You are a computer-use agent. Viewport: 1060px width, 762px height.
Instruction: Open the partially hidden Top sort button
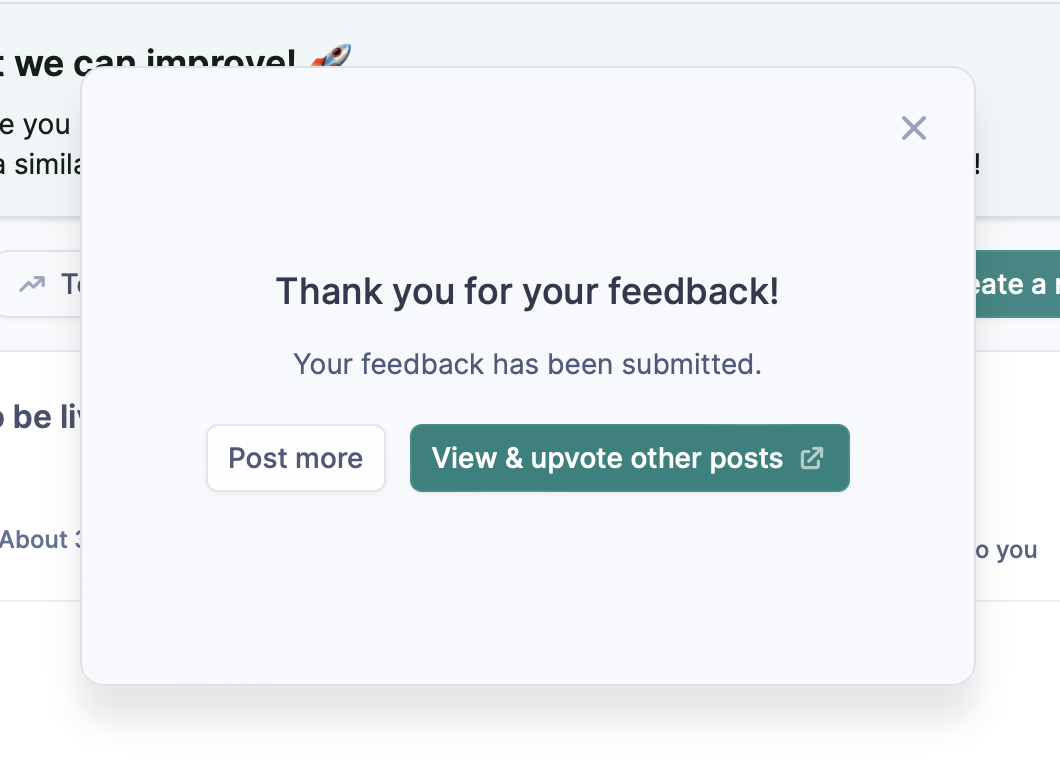(x=50, y=284)
